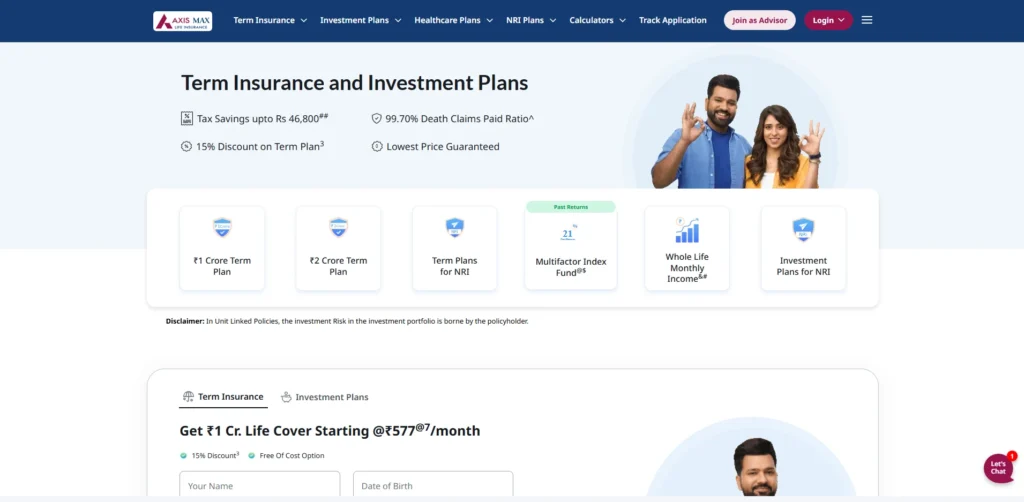Viewport: 1024px width, 502px height.
Task: Open the Whole Life Monthly Income card
Action: pyautogui.click(x=687, y=248)
